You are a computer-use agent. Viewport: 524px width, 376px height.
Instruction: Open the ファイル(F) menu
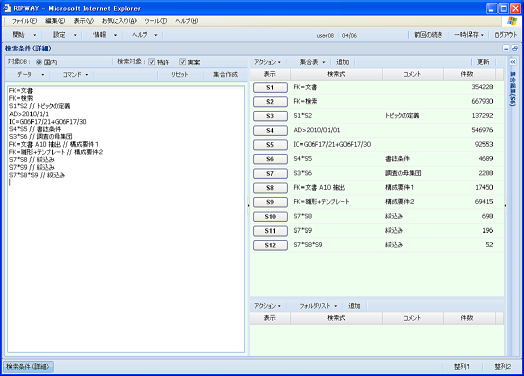[x=24, y=21]
